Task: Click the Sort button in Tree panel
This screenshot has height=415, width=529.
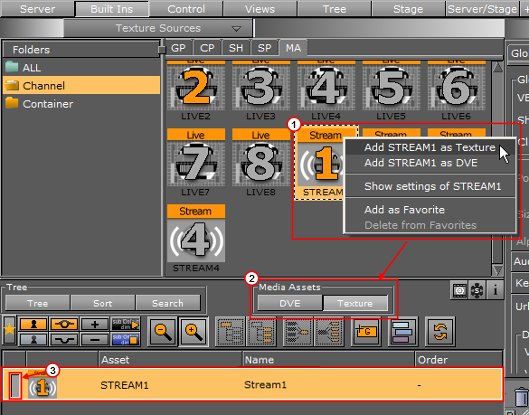Action: [x=103, y=303]
